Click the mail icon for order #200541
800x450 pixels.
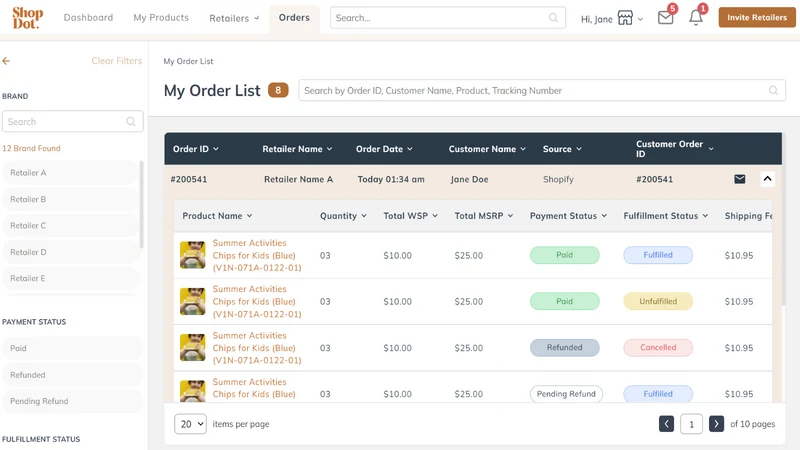tap(740, 179)
